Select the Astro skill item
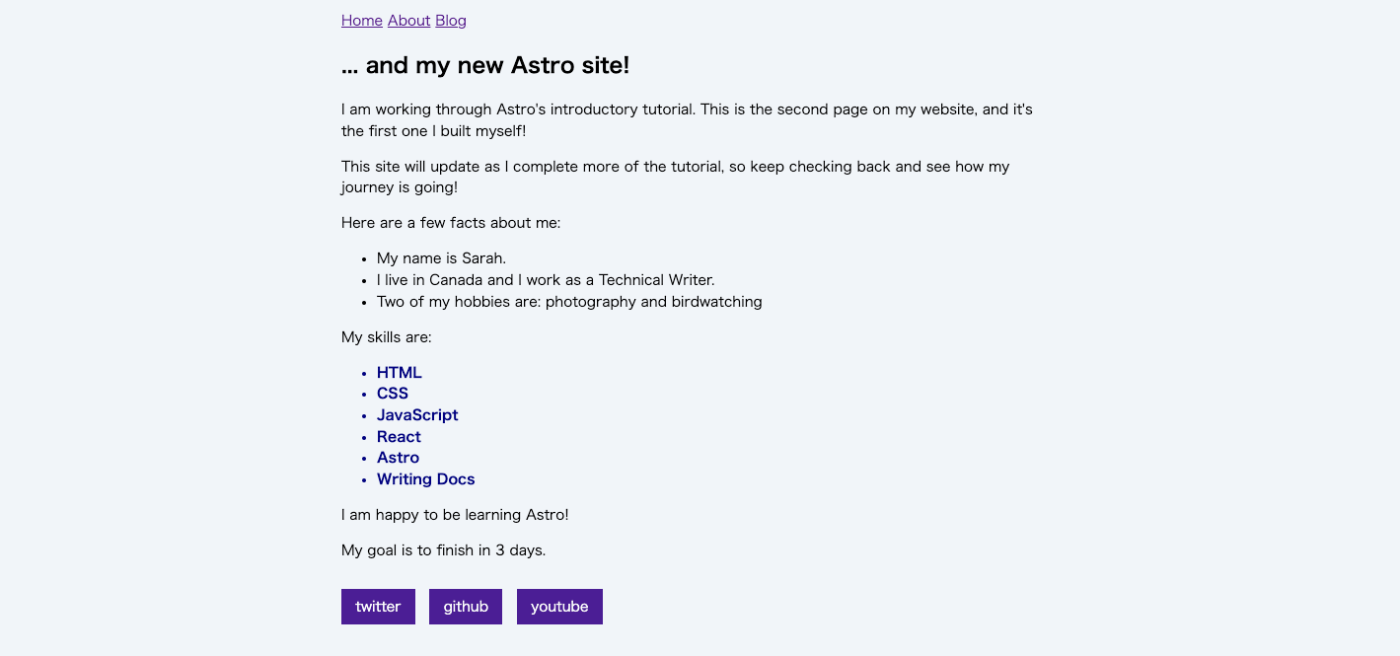 coord(398,457)
